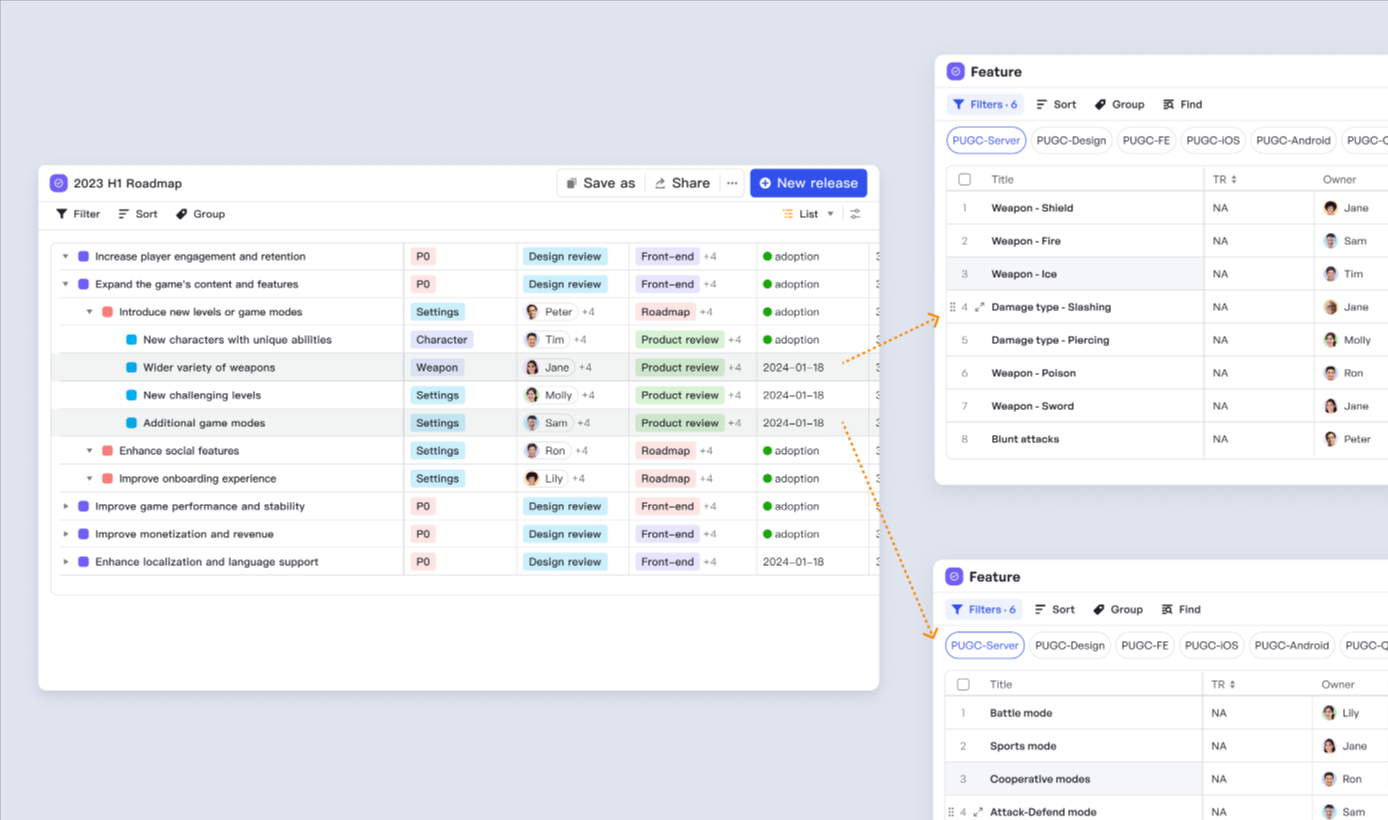Select PUGC-Android tab in upper Feature window
This screenshot has height=820, width=1388.
pos(1293,141)
